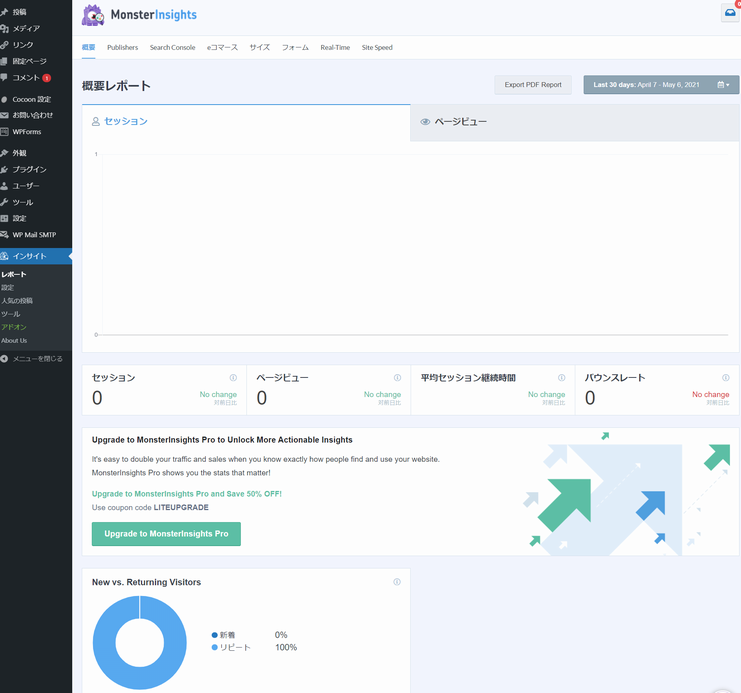Open the Search Console report tab
This screenshot has width=741, height=693.
click(x=172, y=47)
